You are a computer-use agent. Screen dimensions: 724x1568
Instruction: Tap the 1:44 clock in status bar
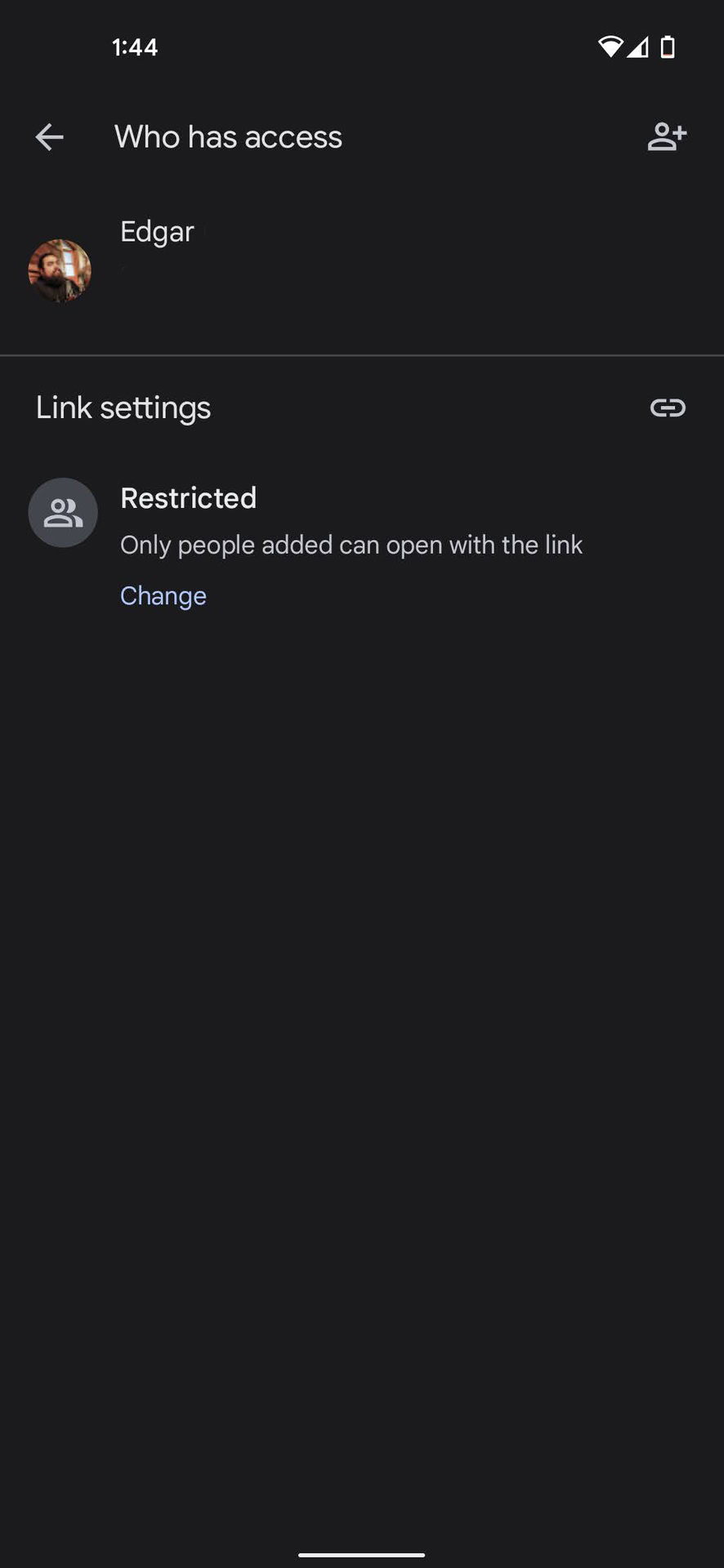tap(135, 47)
